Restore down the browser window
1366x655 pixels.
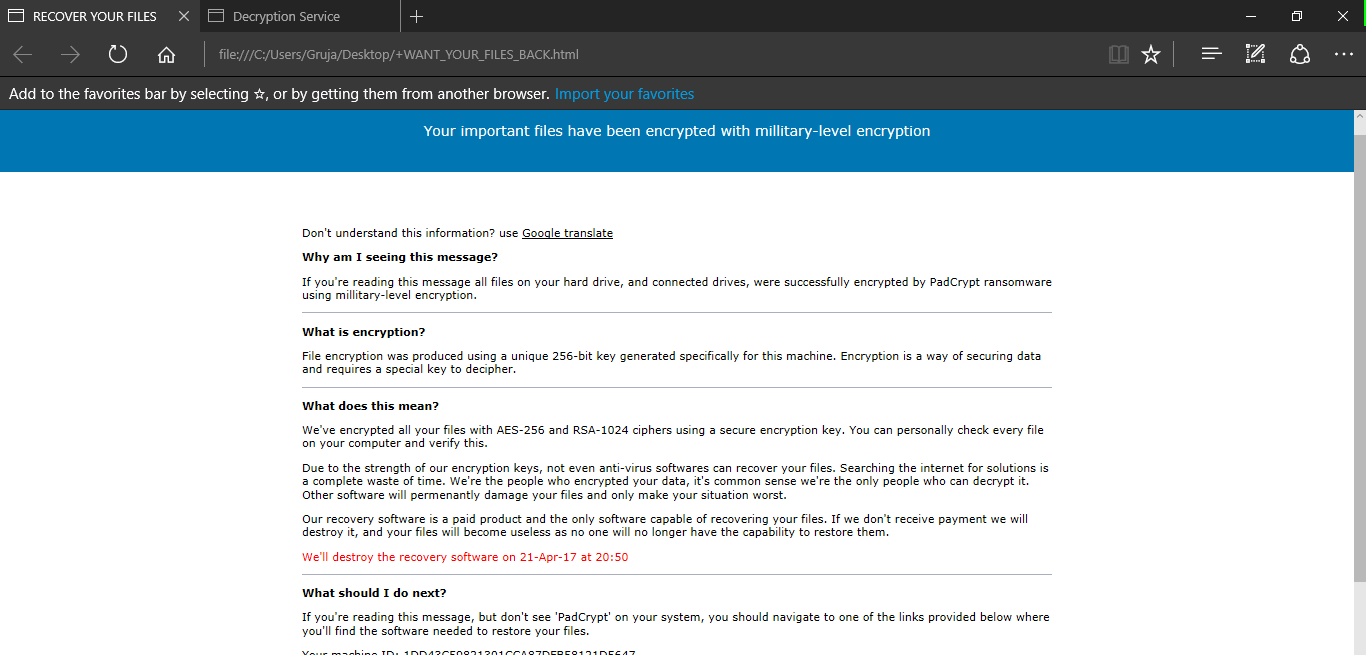(x=1297, y=16)
